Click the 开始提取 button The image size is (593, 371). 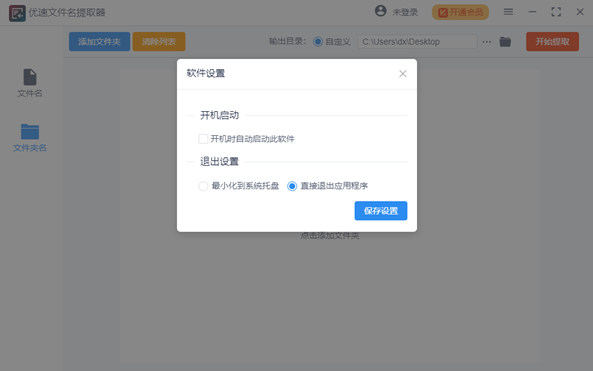pos(553,42)
